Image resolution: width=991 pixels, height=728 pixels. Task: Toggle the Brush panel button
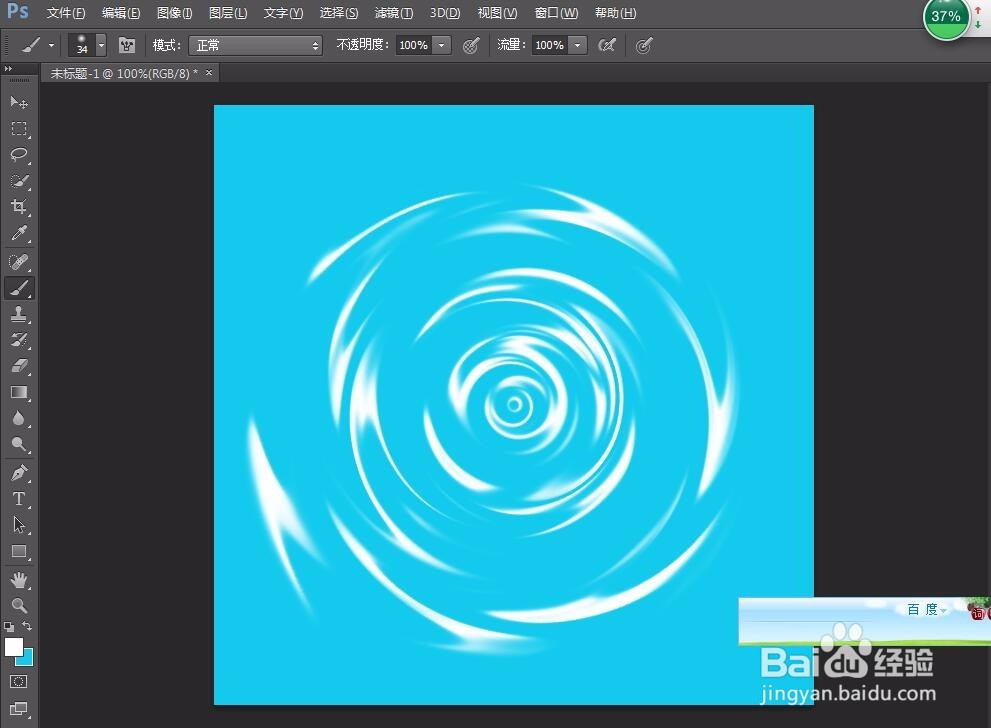coord(127,45)
